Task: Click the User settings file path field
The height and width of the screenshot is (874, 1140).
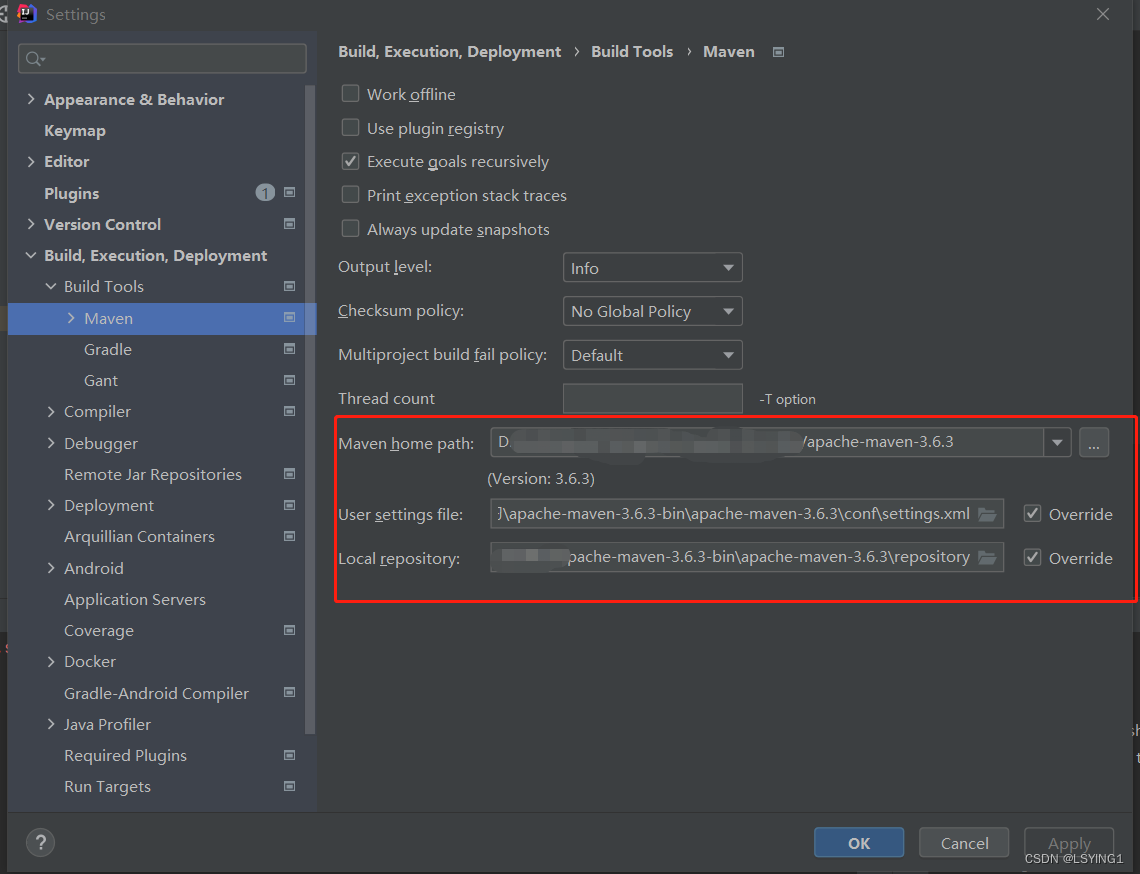Action: (747, 514)
